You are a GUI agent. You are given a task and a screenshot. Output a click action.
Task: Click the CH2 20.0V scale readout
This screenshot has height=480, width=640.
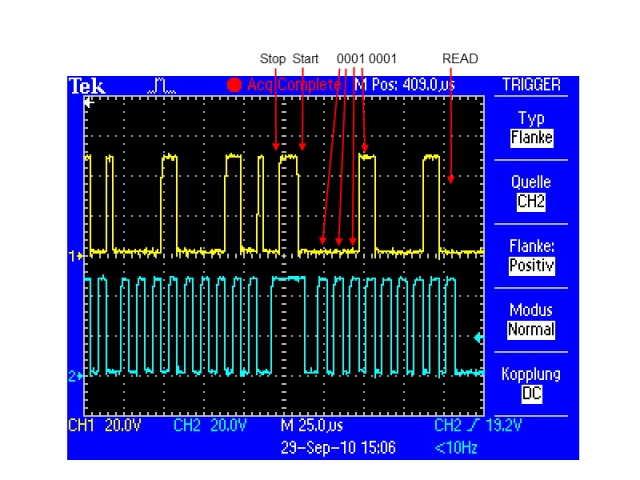[210, 425]
